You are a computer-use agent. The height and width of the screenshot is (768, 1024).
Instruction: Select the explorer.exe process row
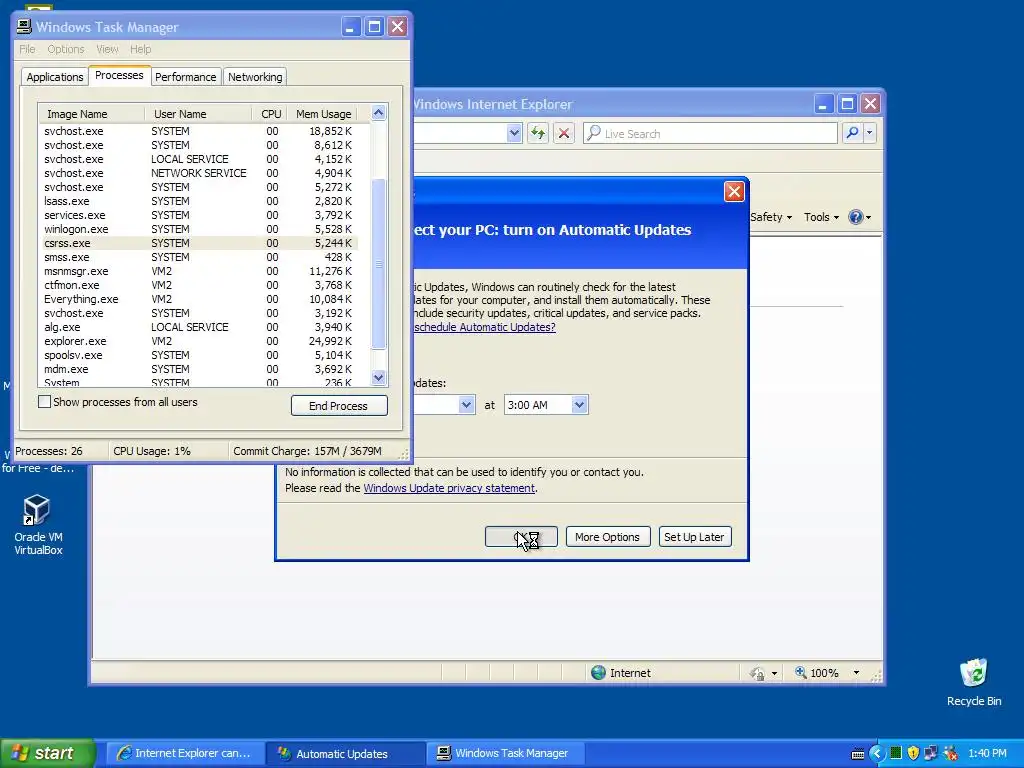199,342
